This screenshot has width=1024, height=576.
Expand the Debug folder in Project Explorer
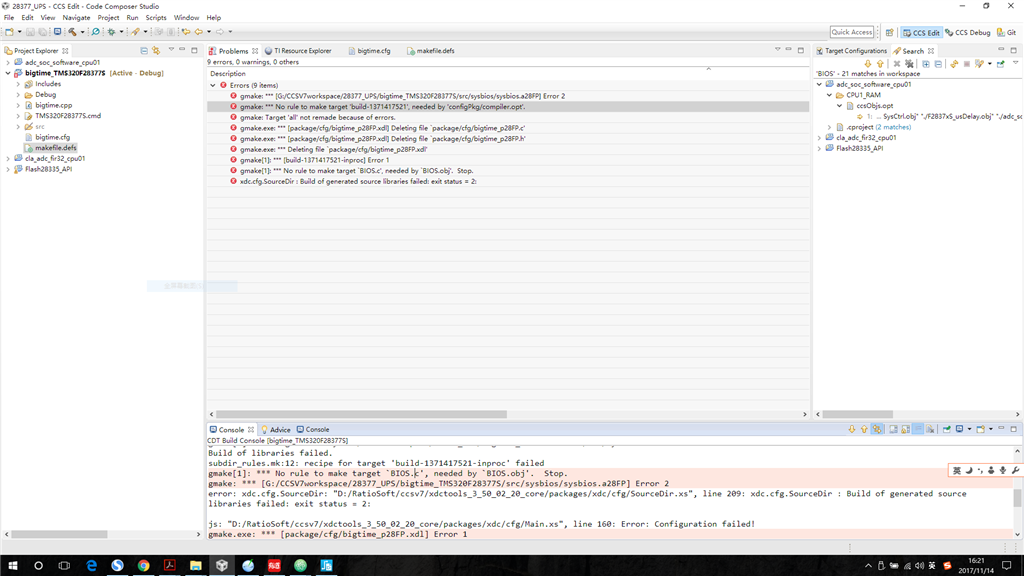[18, 95]
